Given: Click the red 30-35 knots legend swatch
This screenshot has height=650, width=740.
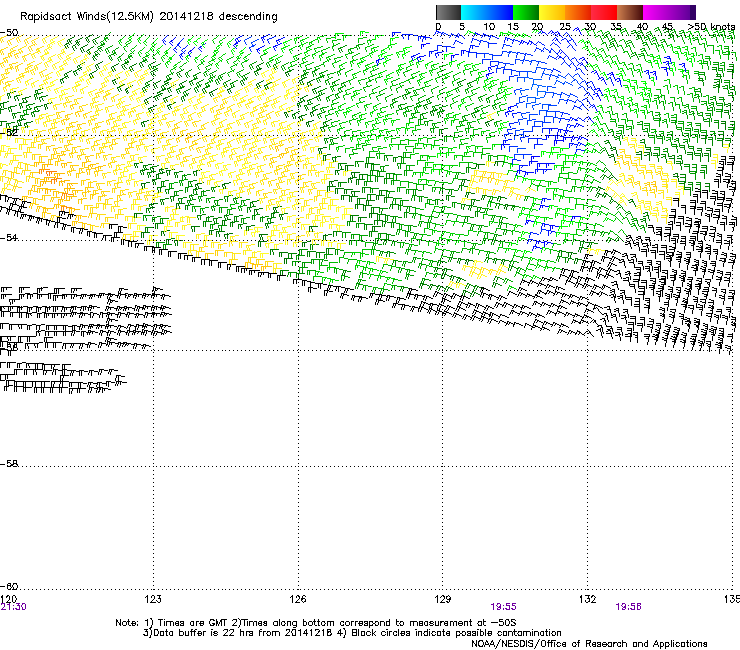Looking at the screenshot, I should coord(604,12).
